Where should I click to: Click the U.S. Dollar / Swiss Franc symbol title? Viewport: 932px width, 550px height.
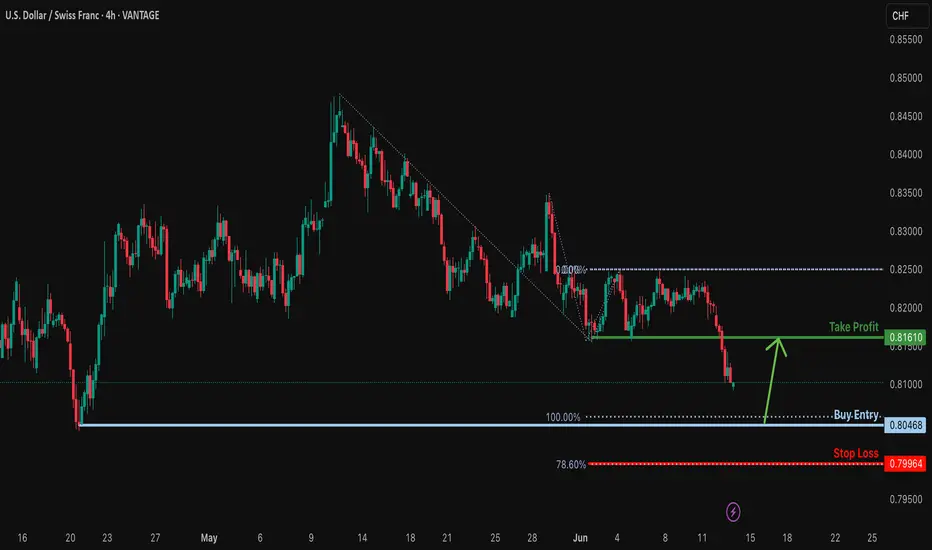point(52,15)
